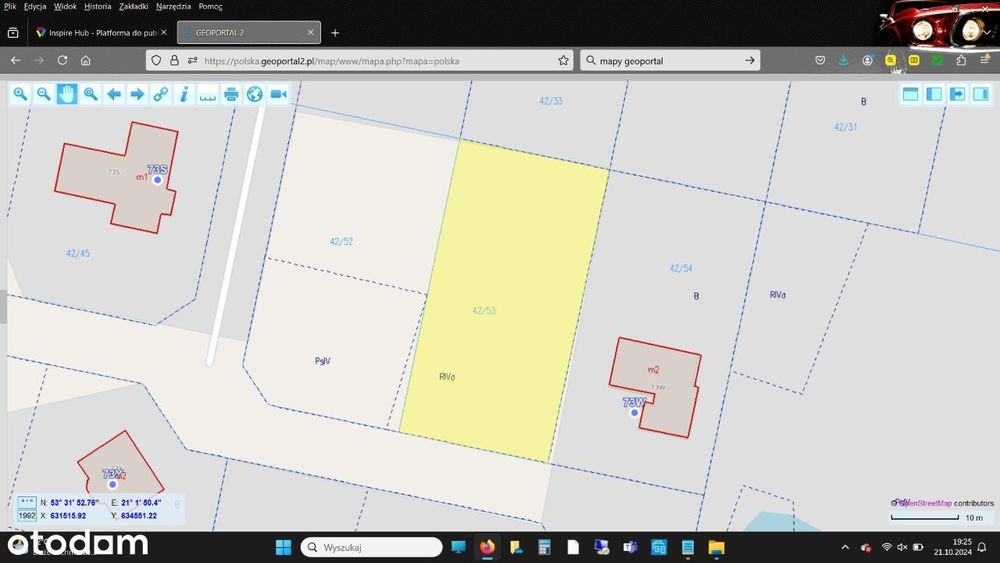Select the info identify tool
The image size is (1000, 563).
coord(184,94)
